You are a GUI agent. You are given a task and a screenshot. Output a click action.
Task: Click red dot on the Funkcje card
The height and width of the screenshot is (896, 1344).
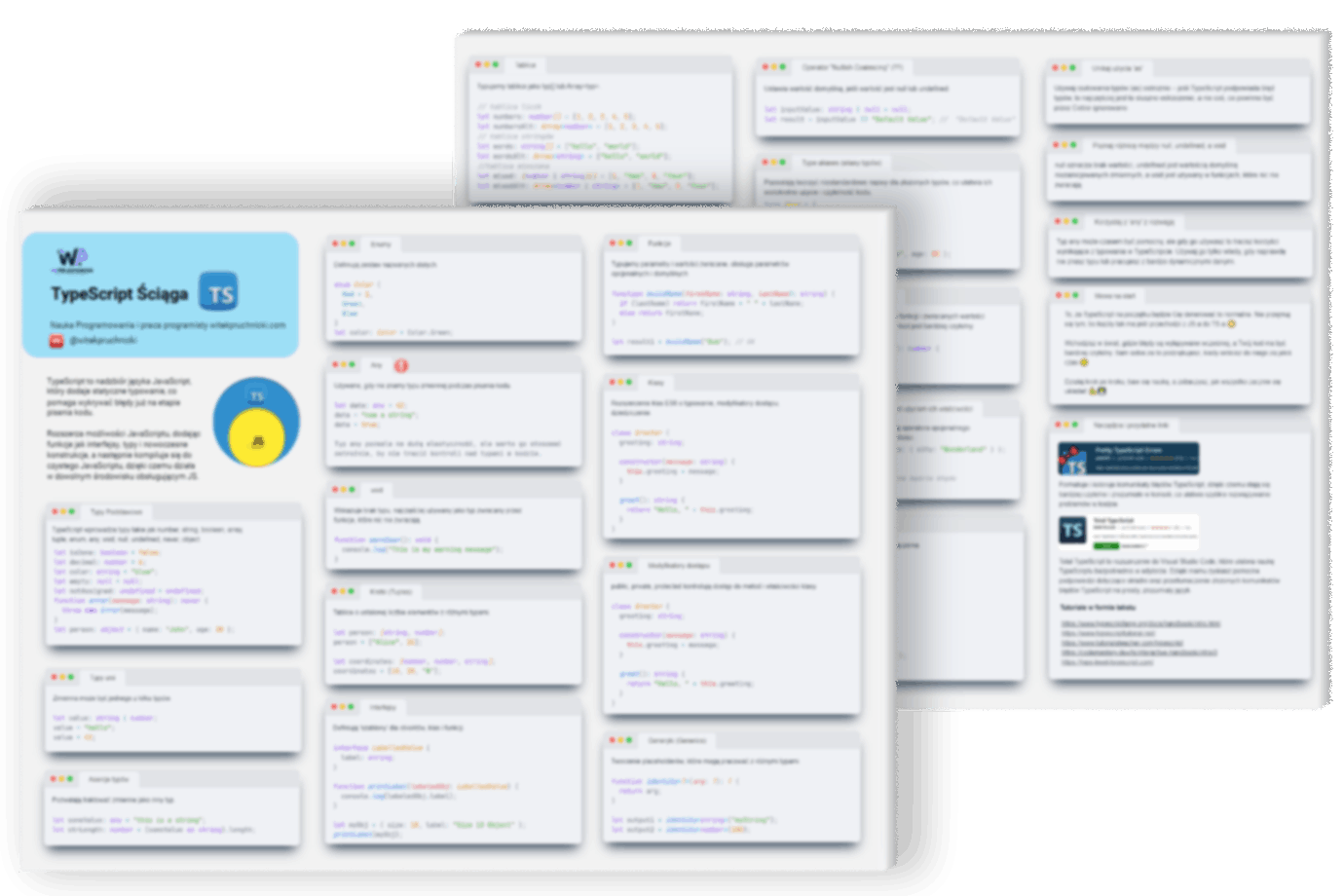pyautogui.click(x=613, y=243)
